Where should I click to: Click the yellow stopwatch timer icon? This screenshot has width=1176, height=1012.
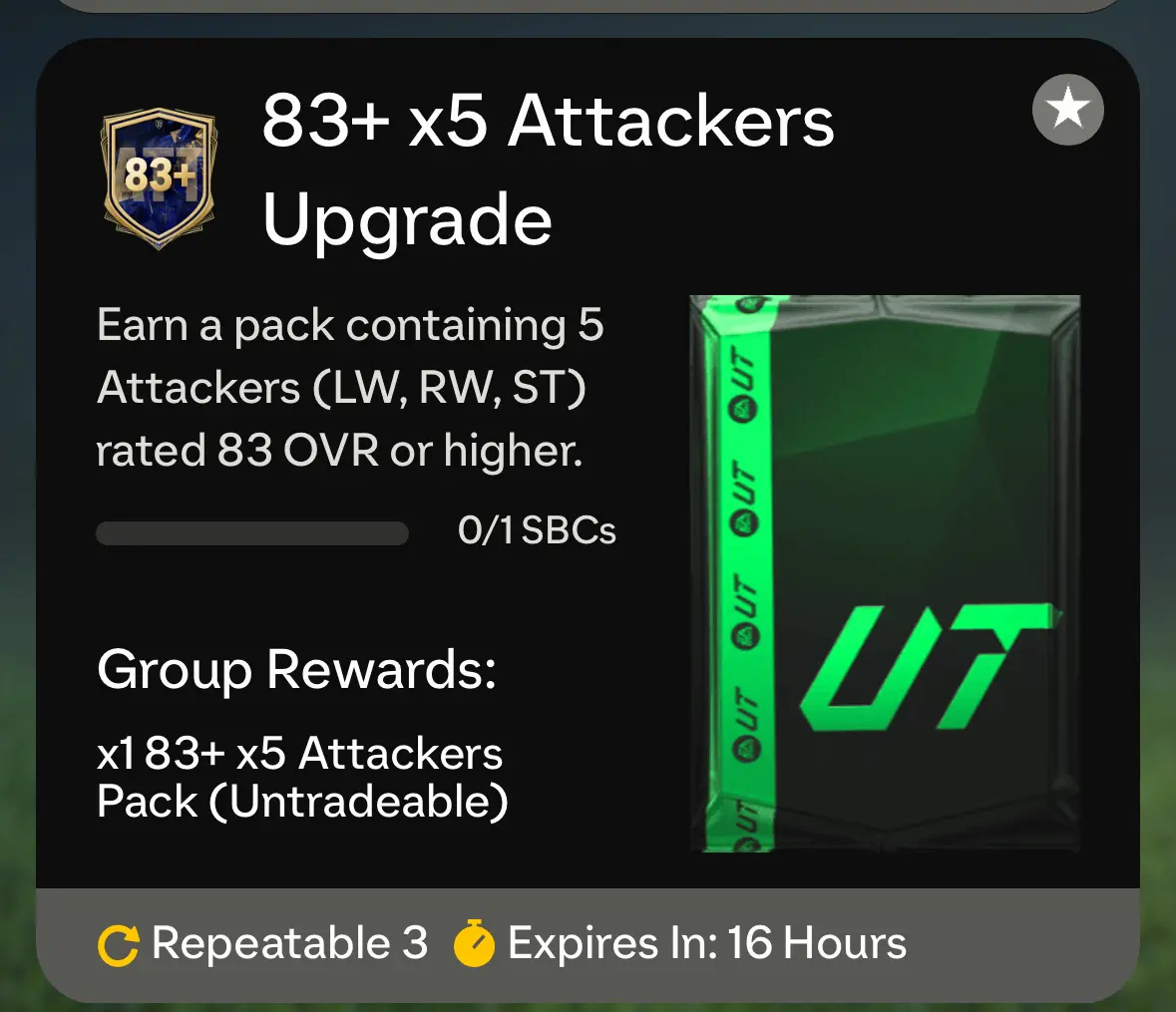474,943
